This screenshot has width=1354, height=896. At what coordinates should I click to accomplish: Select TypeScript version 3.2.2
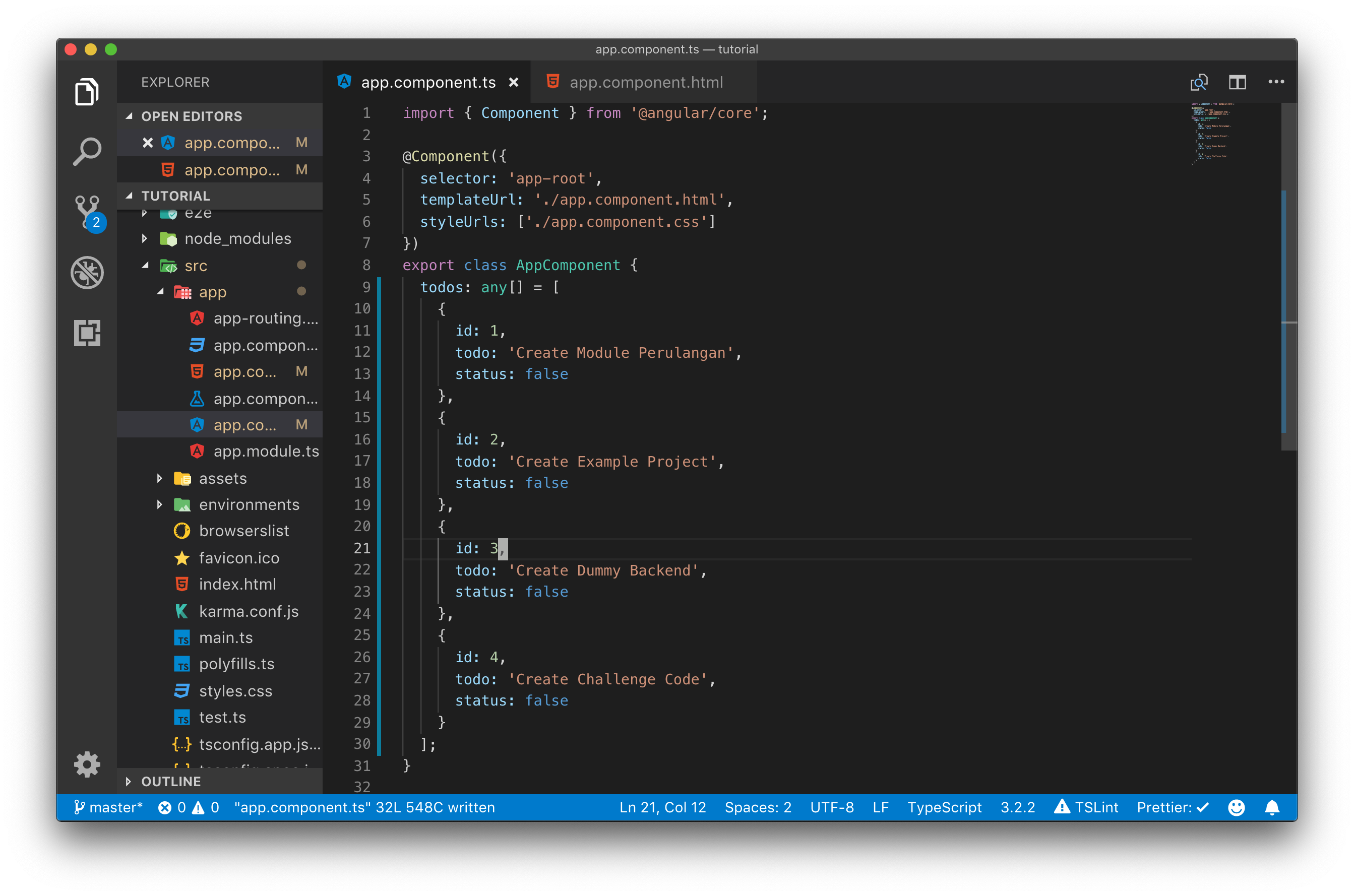pos(1017,807)
